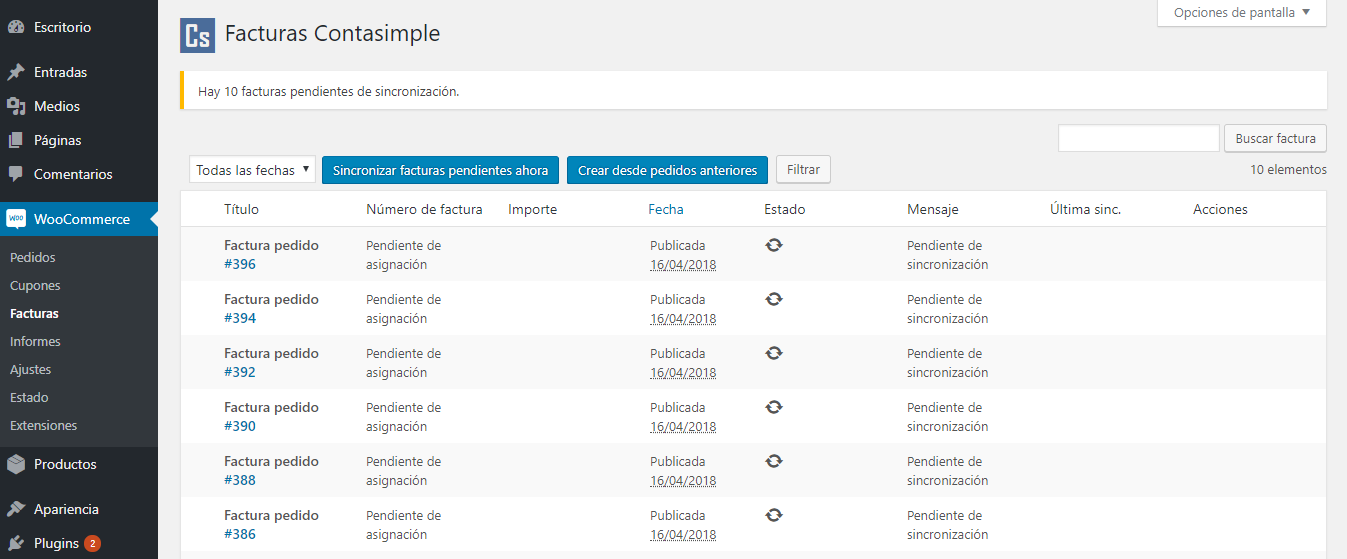
Task: Focus the invoice search text field
Action: pos(1138,138)
